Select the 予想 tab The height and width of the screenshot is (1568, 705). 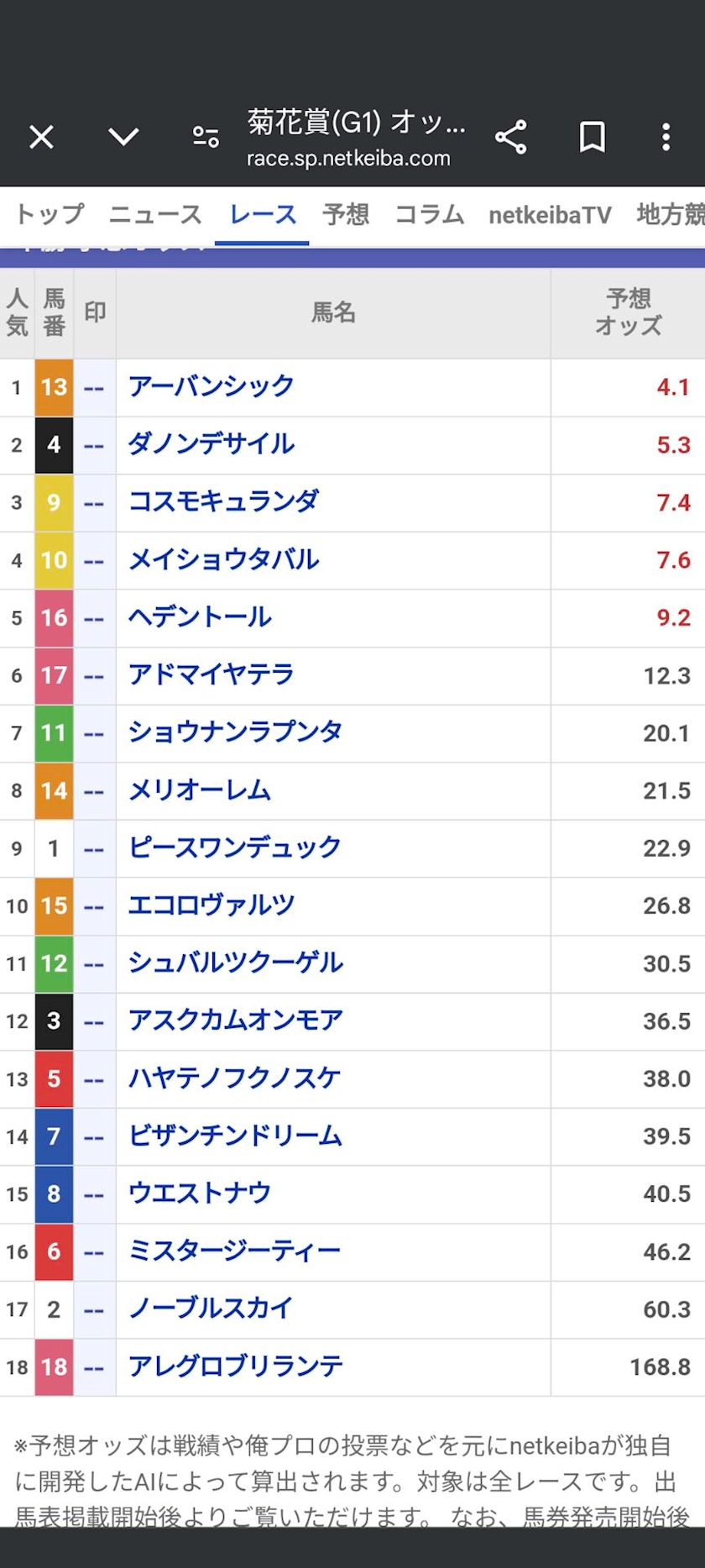[346, 215]
